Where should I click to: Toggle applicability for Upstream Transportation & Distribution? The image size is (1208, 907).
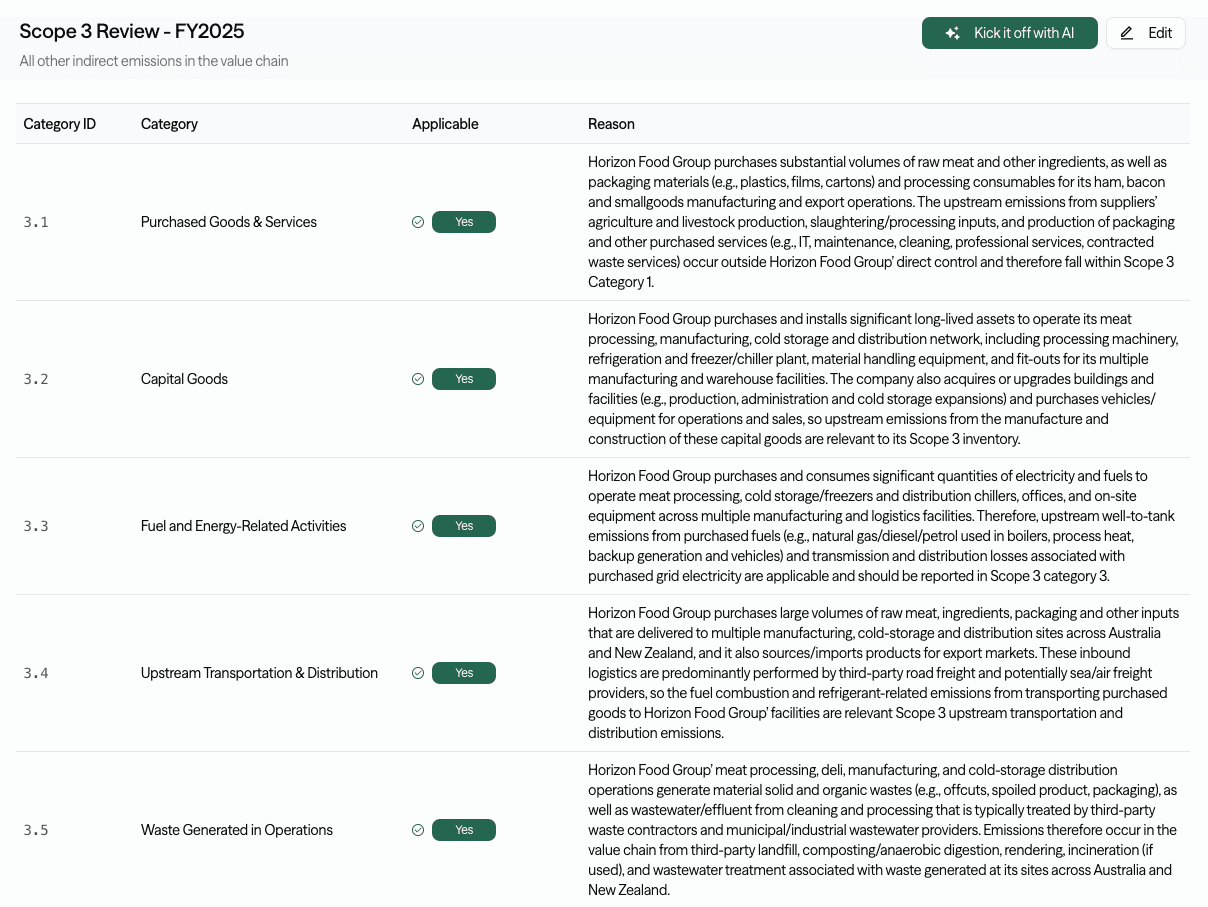click(464, 673)
